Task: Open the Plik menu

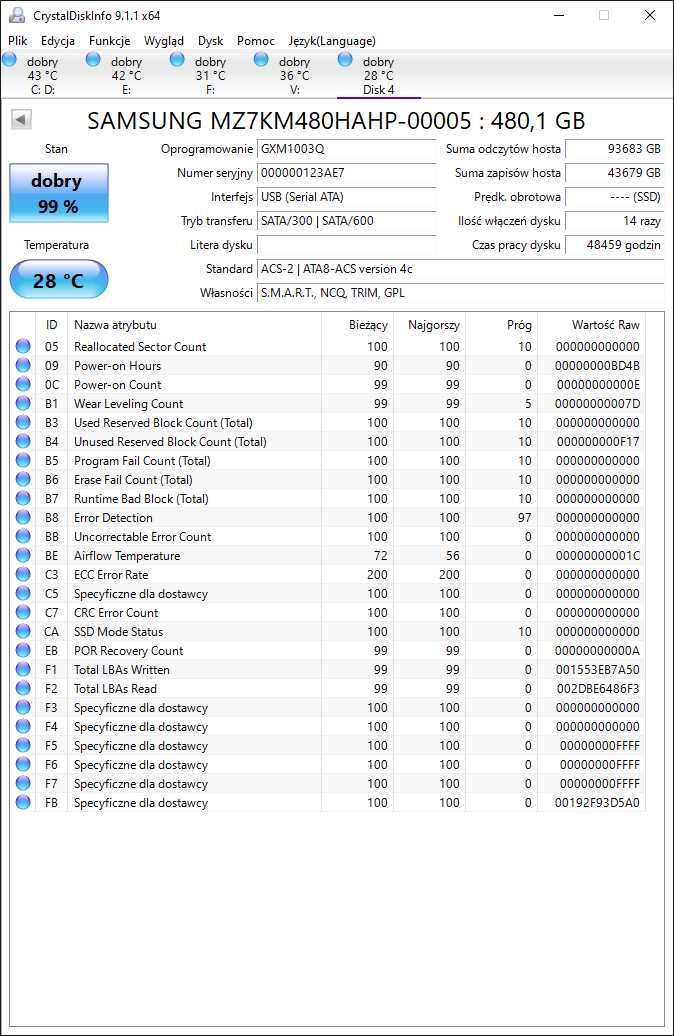Action: pyautogui.click(x=18, y=41)
